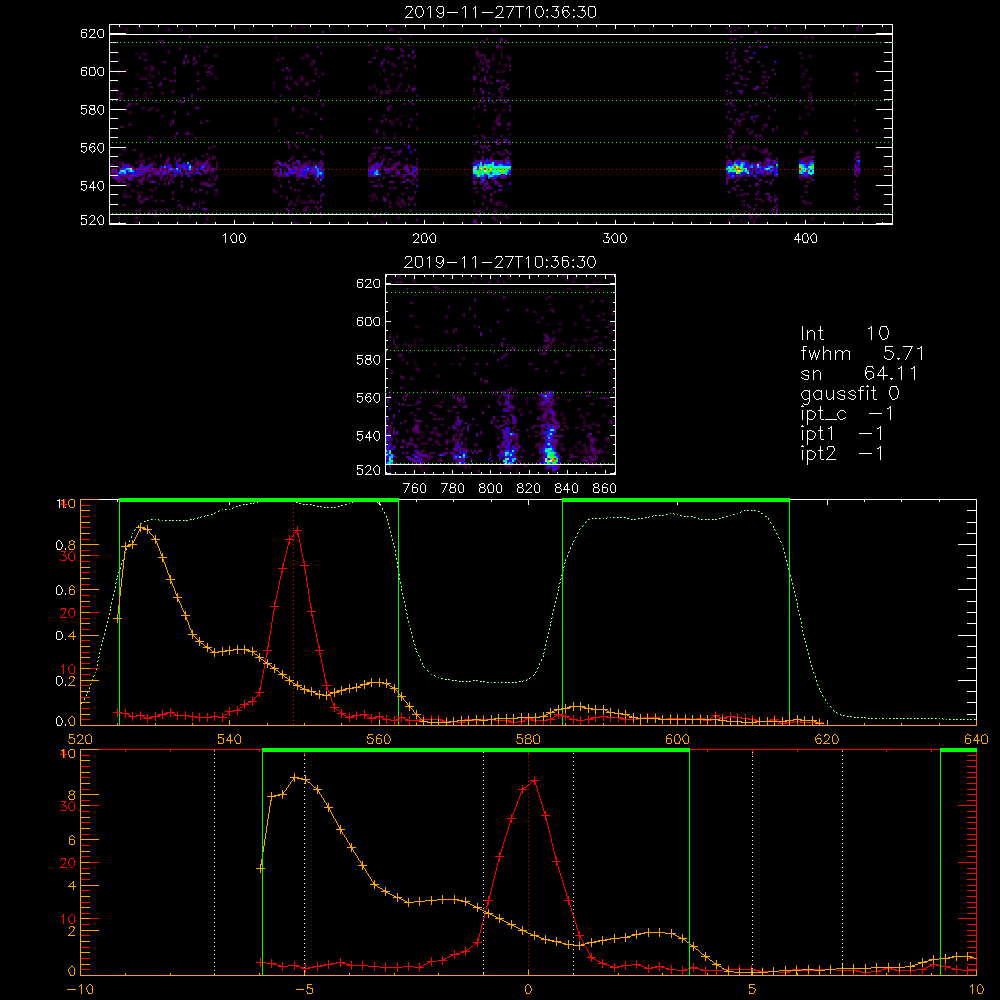Click x-axis label 860 on middle spectrogram
Image resolution: width=1000 pixels, height=1000 pixels.
(605, 489)
